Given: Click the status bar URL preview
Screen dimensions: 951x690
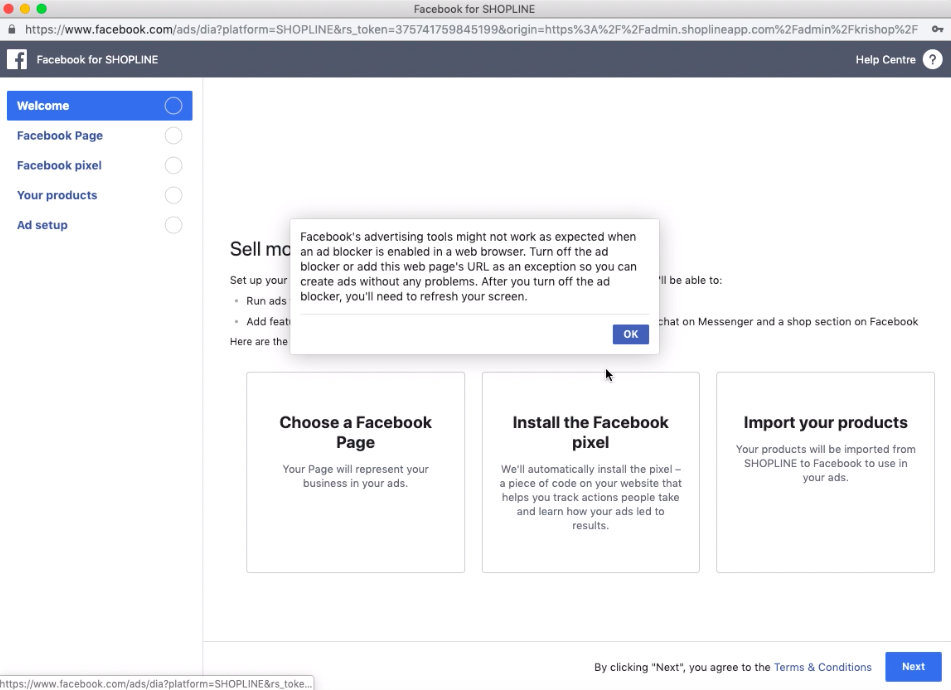Looking at the screenshot, I should pyautogui.click(x=156, y=683).
